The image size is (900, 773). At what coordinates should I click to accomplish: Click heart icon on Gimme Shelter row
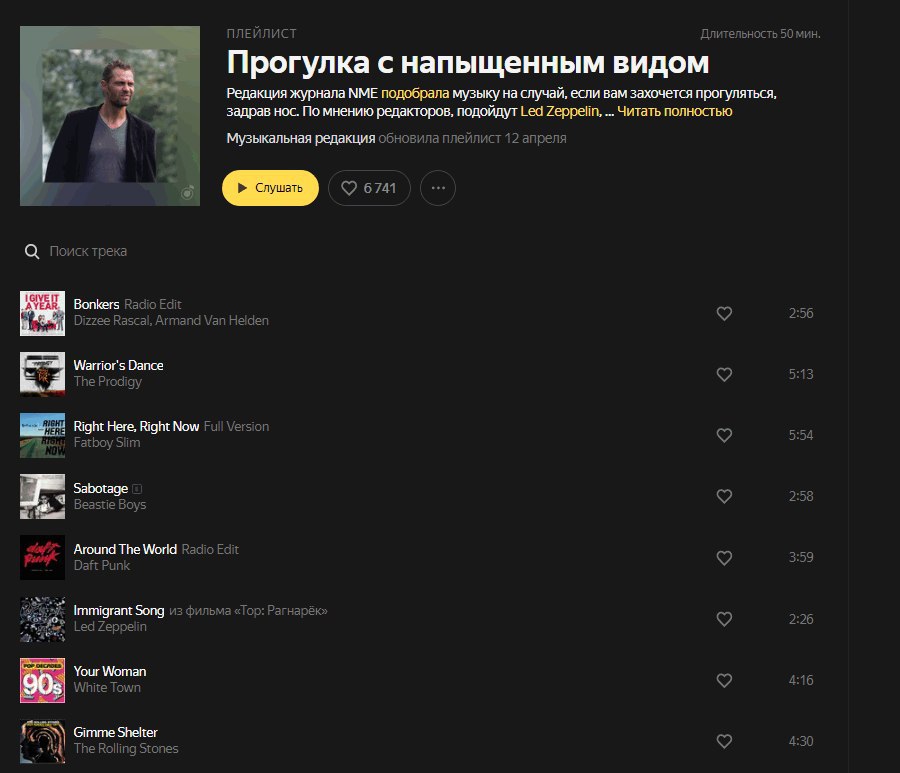(724, 741)
